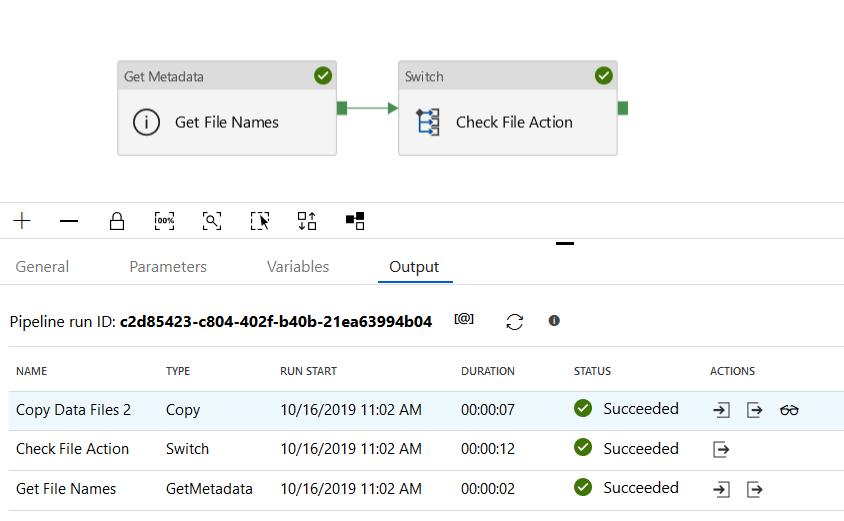
Task: Click the auto align activities icon
Action: (307, 221)
